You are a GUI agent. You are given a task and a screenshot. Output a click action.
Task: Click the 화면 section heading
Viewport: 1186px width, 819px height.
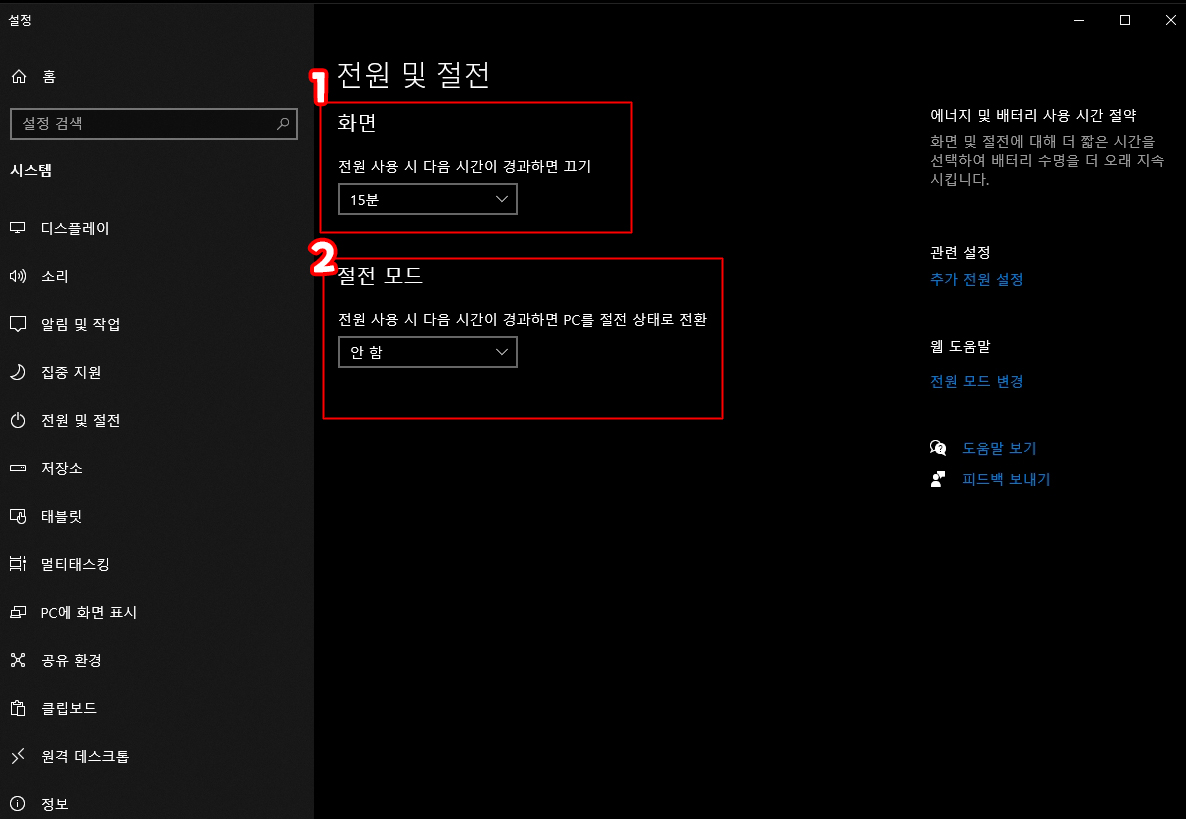(x=357, y=123)
